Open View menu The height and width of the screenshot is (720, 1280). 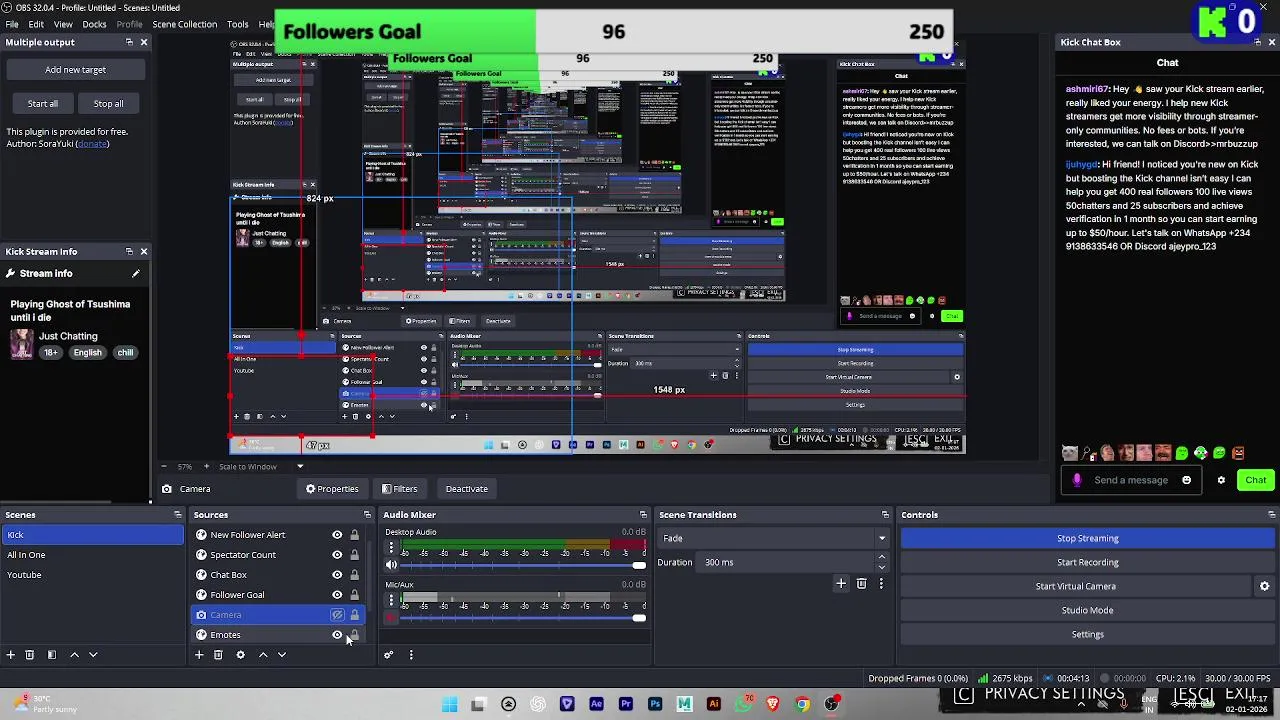[x=63, y=24]
